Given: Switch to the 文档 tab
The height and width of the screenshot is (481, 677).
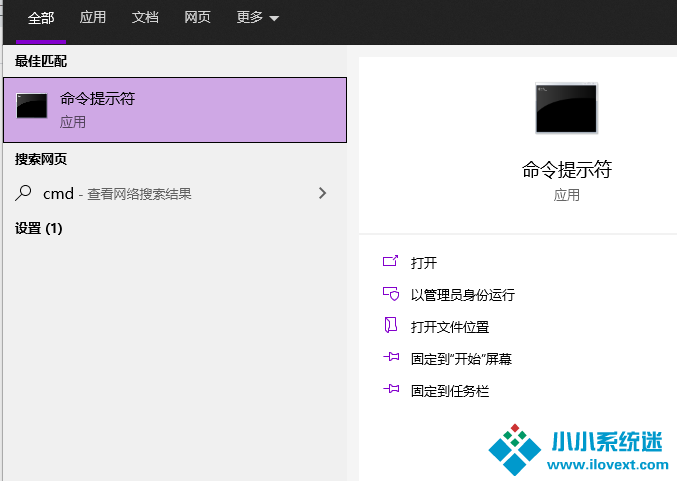Looking at the screenshot, I should 145,17.
